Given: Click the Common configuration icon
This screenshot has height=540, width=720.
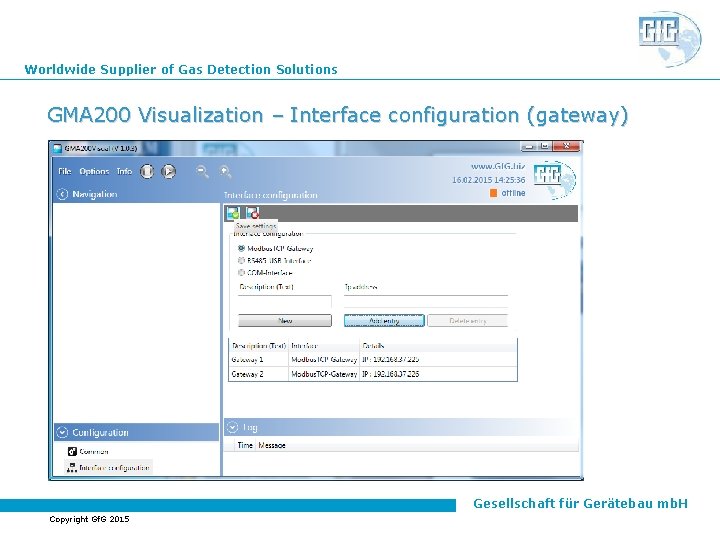Looking at the screenshot, I should [72, 451].
